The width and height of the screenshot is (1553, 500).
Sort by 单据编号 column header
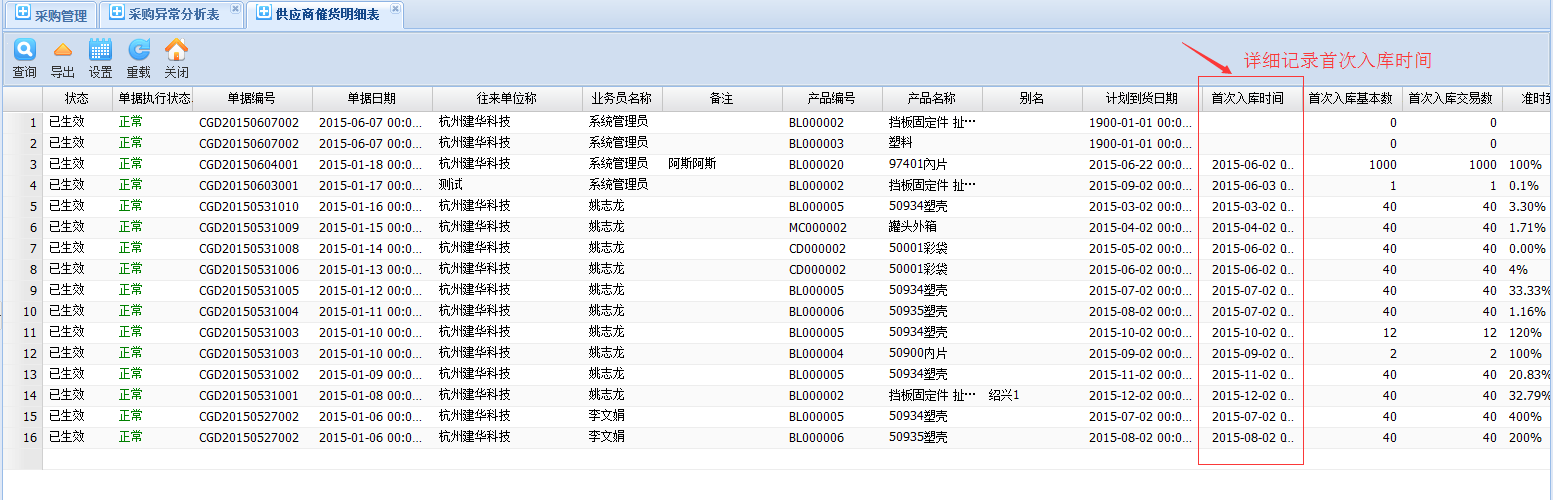click(252, 99)
